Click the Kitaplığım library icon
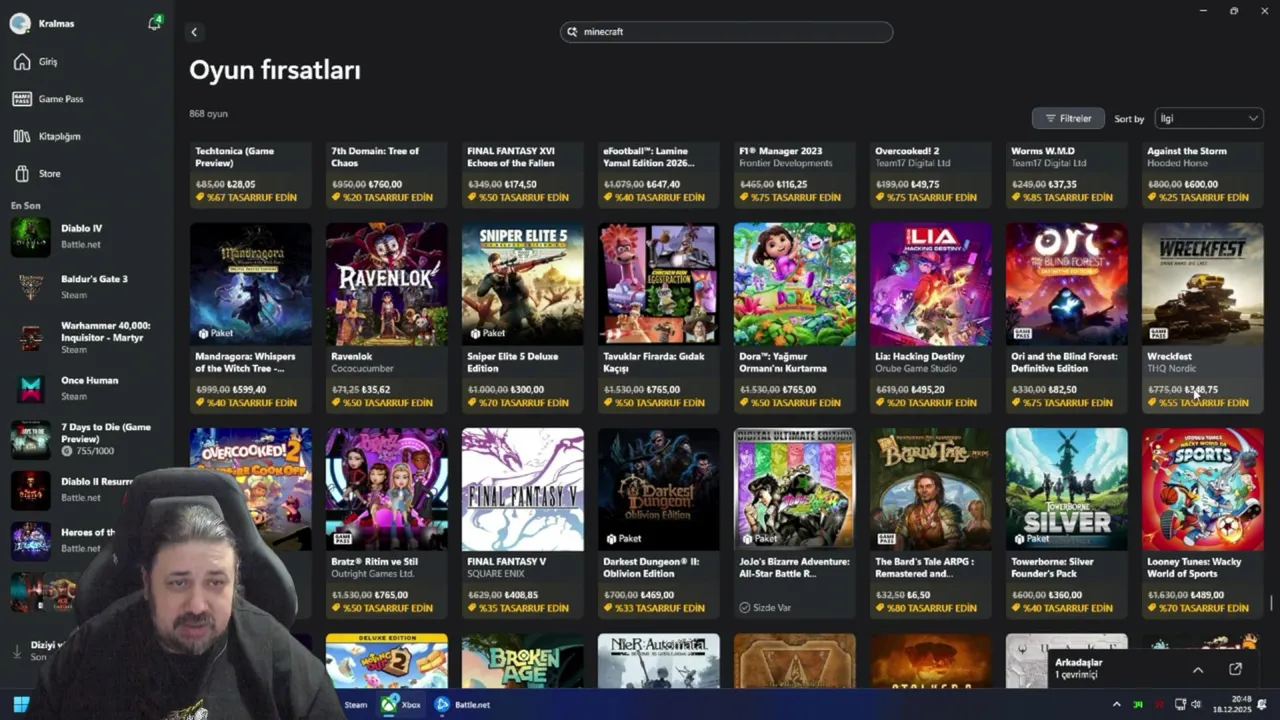1280x720 pixels. (x=22, y=136)
